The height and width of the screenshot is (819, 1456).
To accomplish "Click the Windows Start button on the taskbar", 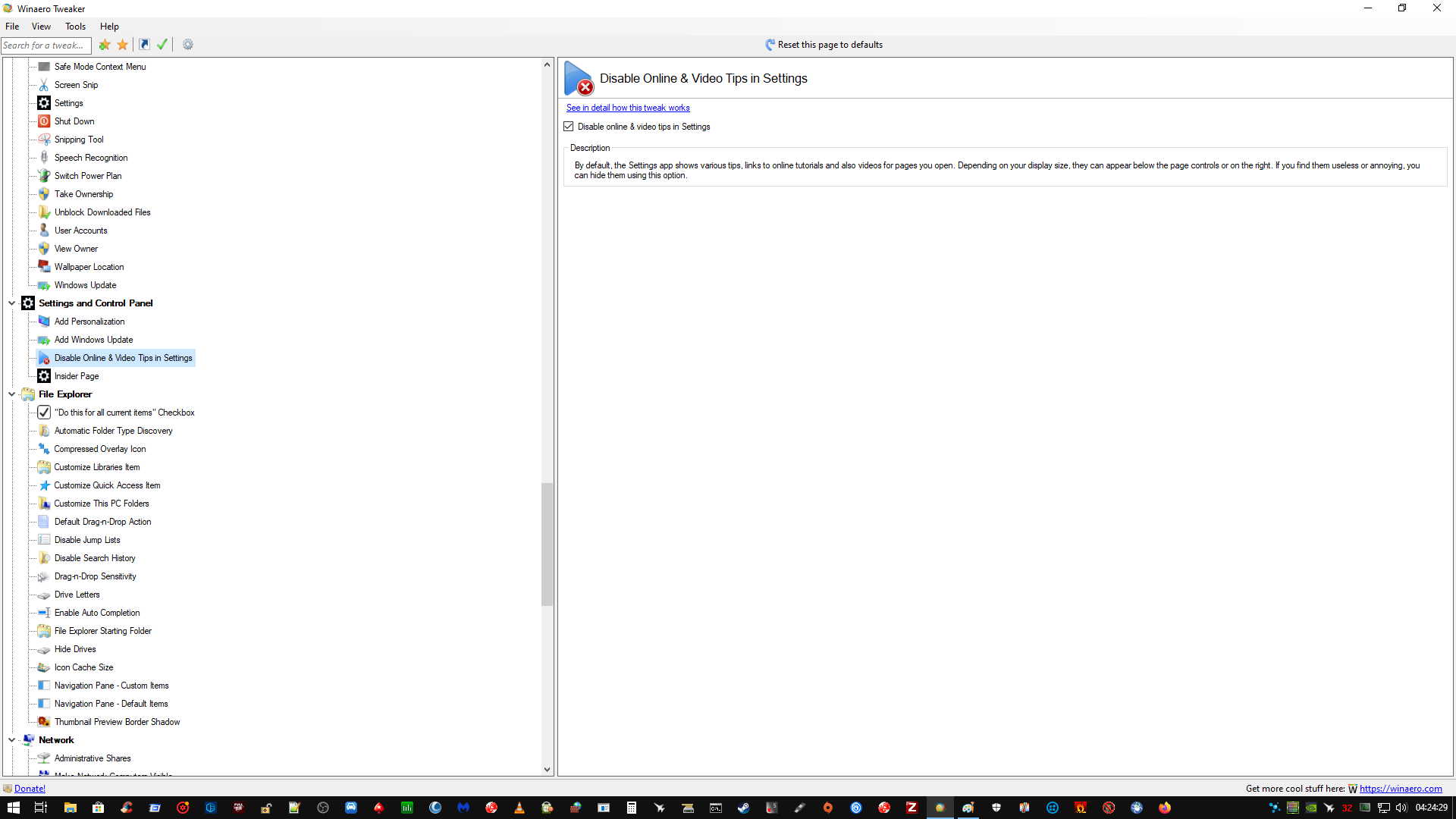I will (13, 808).
